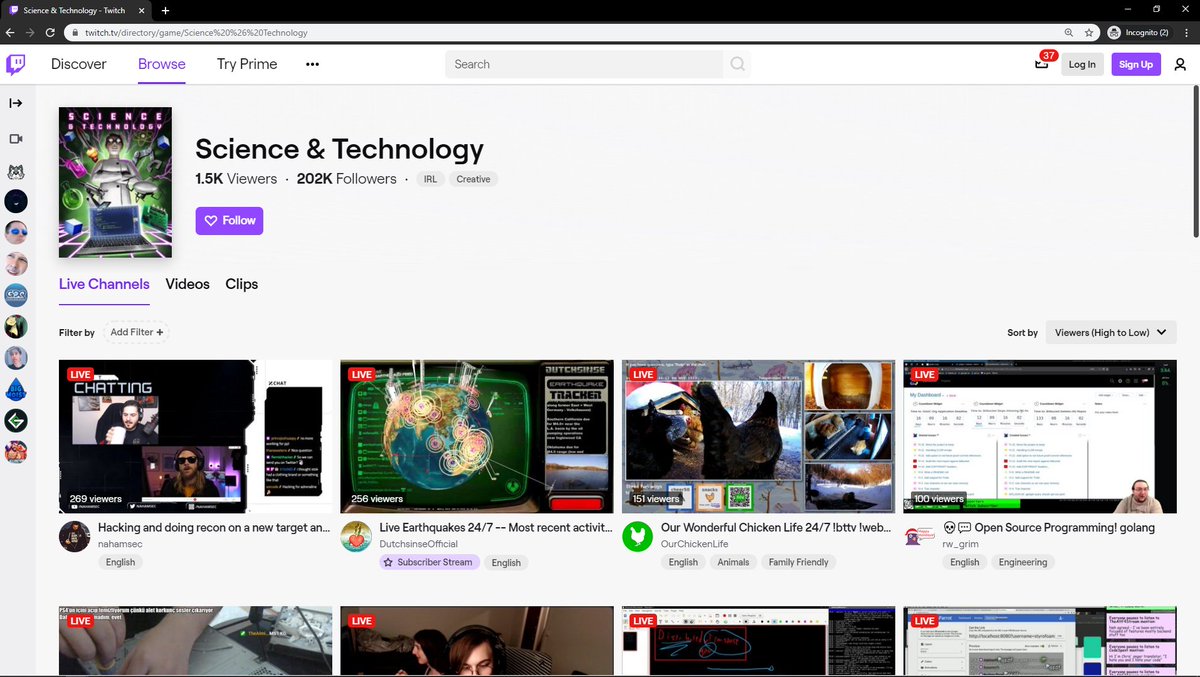This screenshot has height=677, width=1200.
Task: Open the three-dots more menu
Action: point(312,64)
